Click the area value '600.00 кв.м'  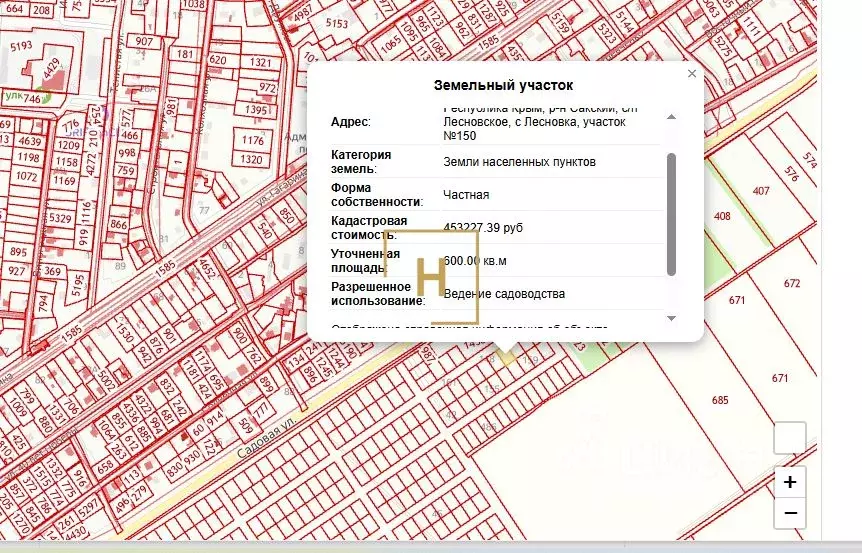(475, 261)
